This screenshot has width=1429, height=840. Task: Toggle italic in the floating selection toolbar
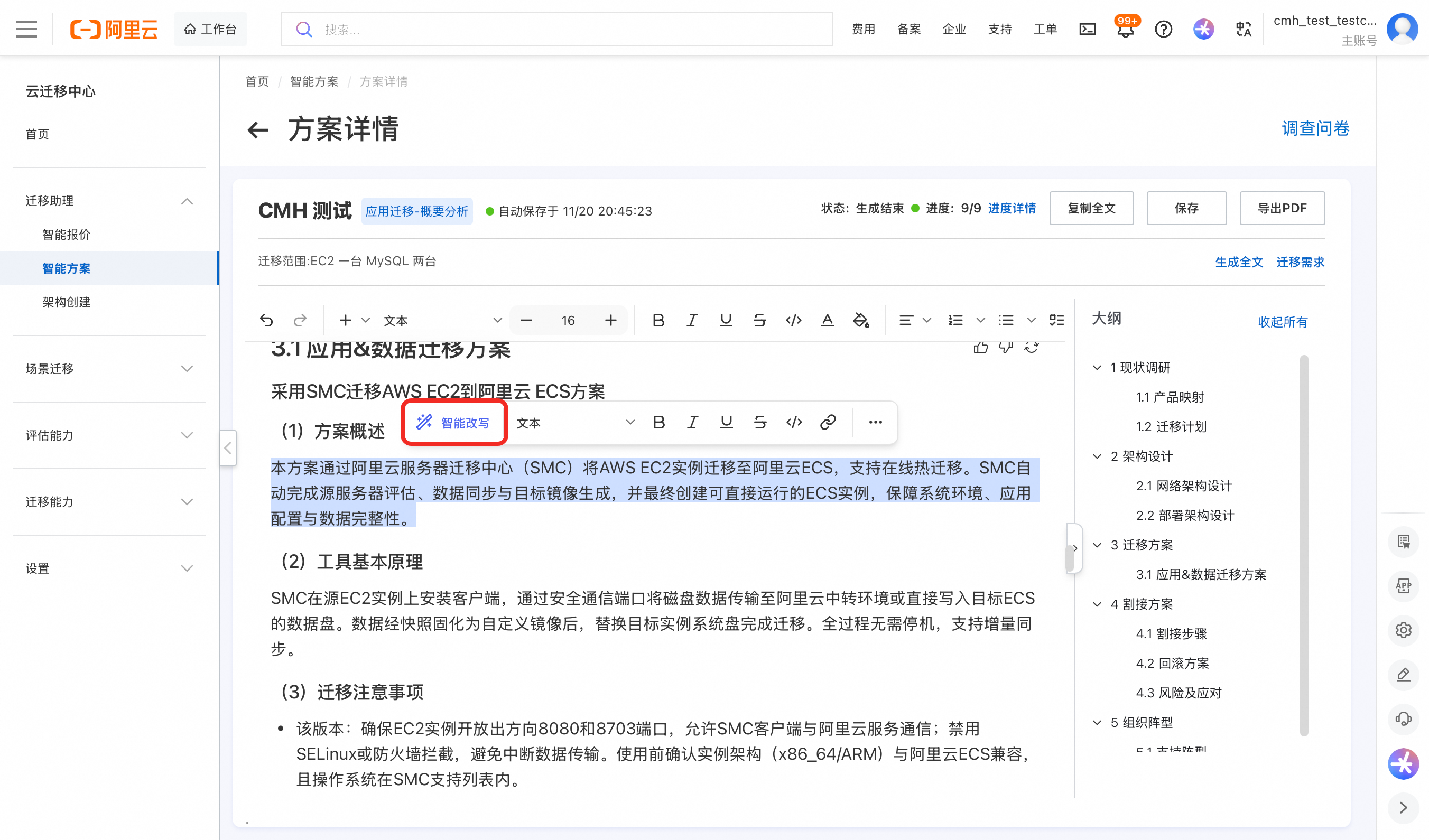pyautogui.click(x=692, y=422)
